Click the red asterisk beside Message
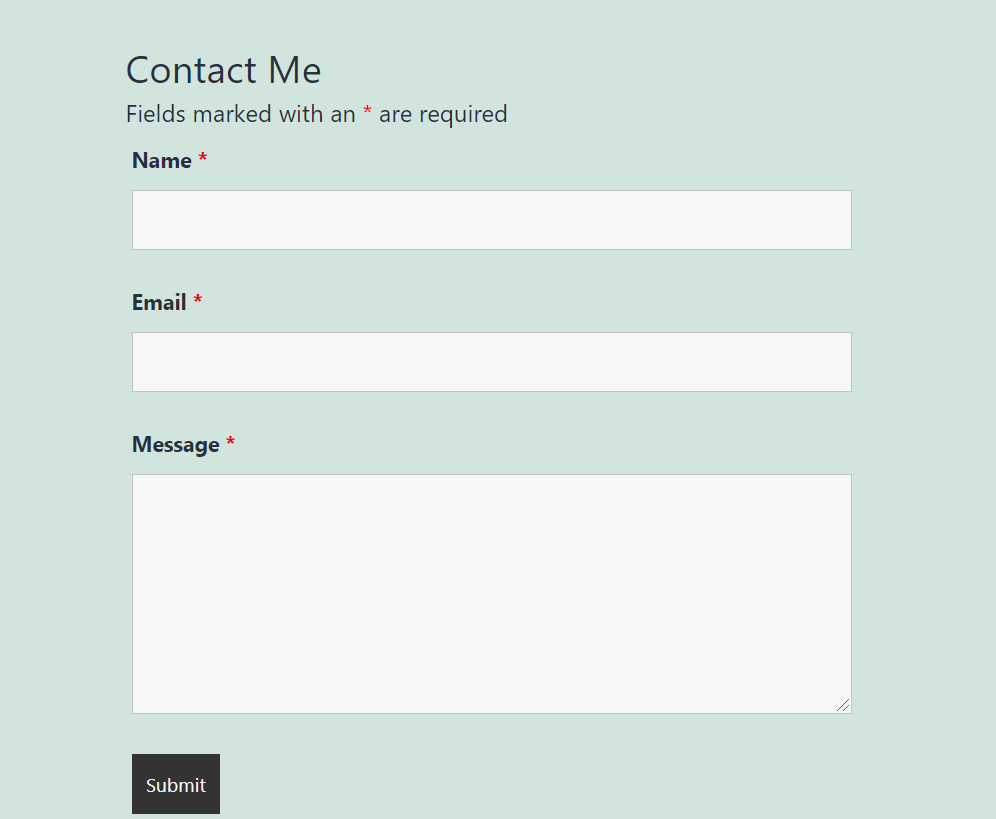This screenshot has width=996, height=819. (230, 443)
